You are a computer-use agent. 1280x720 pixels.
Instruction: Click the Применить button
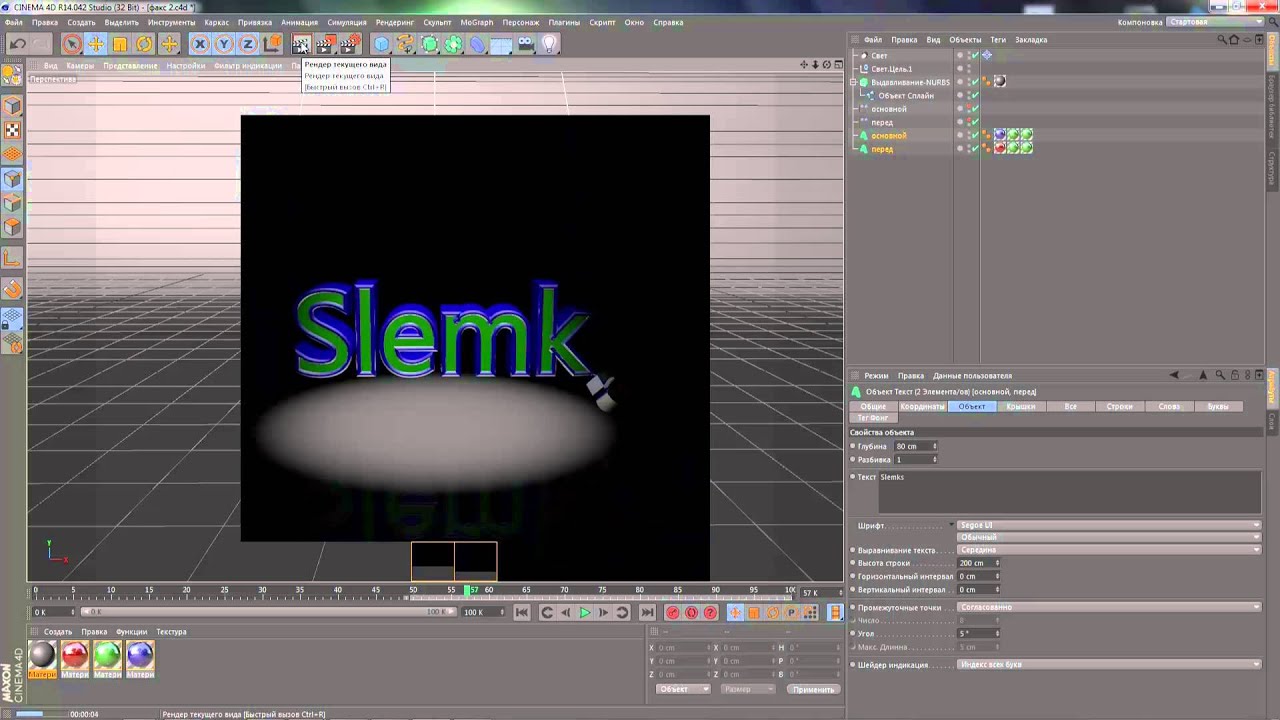[812, 689]
